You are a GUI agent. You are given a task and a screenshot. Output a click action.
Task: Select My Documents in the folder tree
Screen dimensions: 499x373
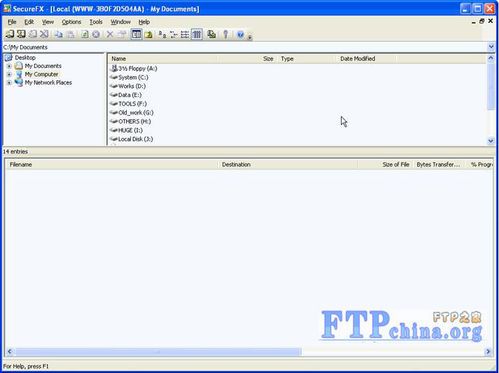click(x=43, y=66)
